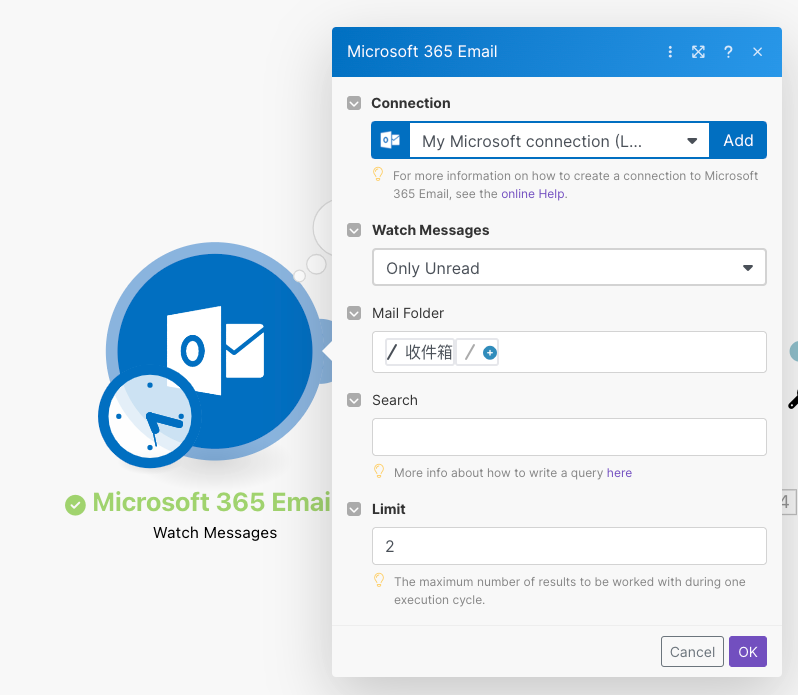The width and height of the screenshot is (798, 695).
Task: Expand dialog with the fullscreen arrows icon
Action: pos(698,52)
